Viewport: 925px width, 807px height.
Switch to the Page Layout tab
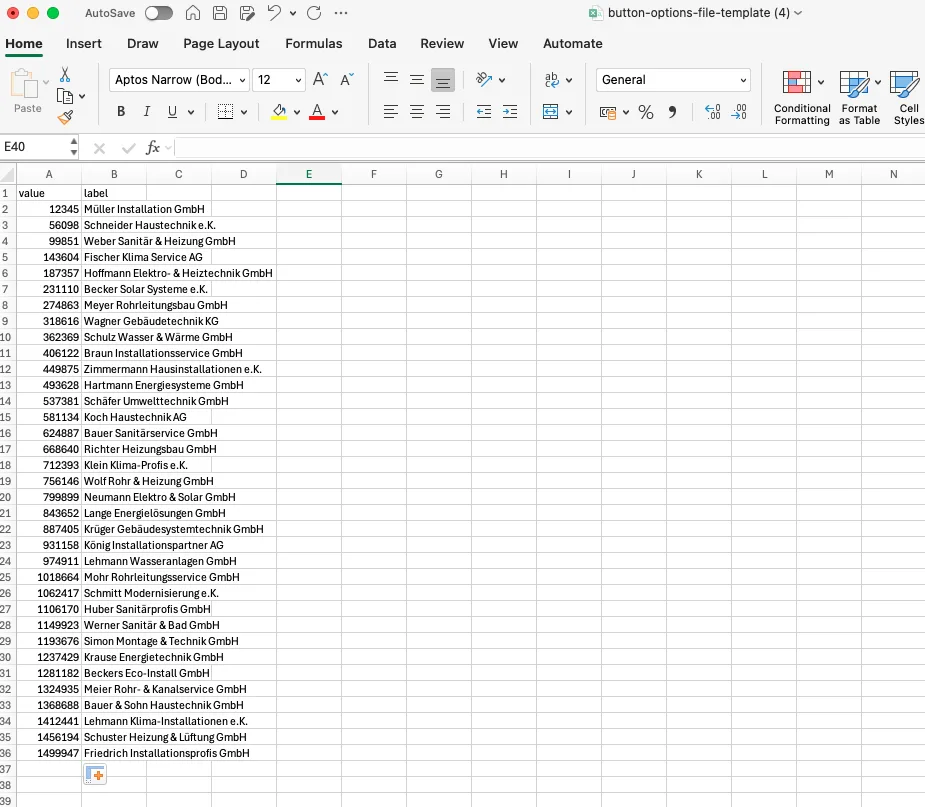coord(221,44)
